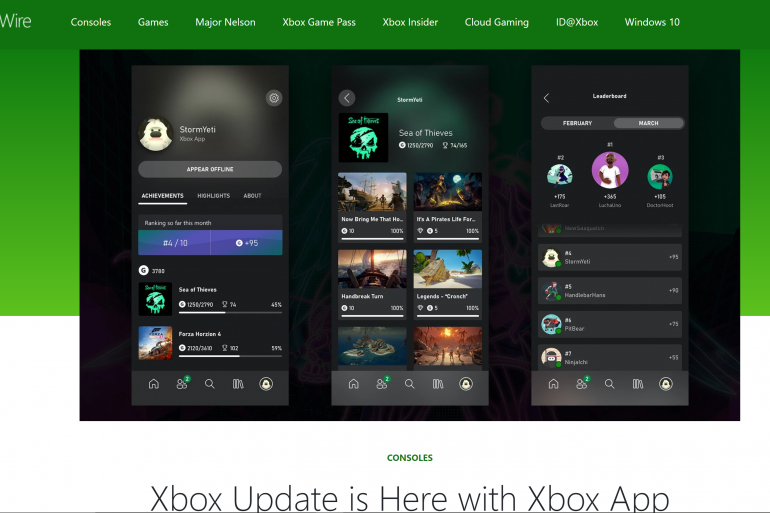Screen dimensions: 770x513
Task: Switch the leaderboard to FEBRUARY
Action: tap(577, 123)
